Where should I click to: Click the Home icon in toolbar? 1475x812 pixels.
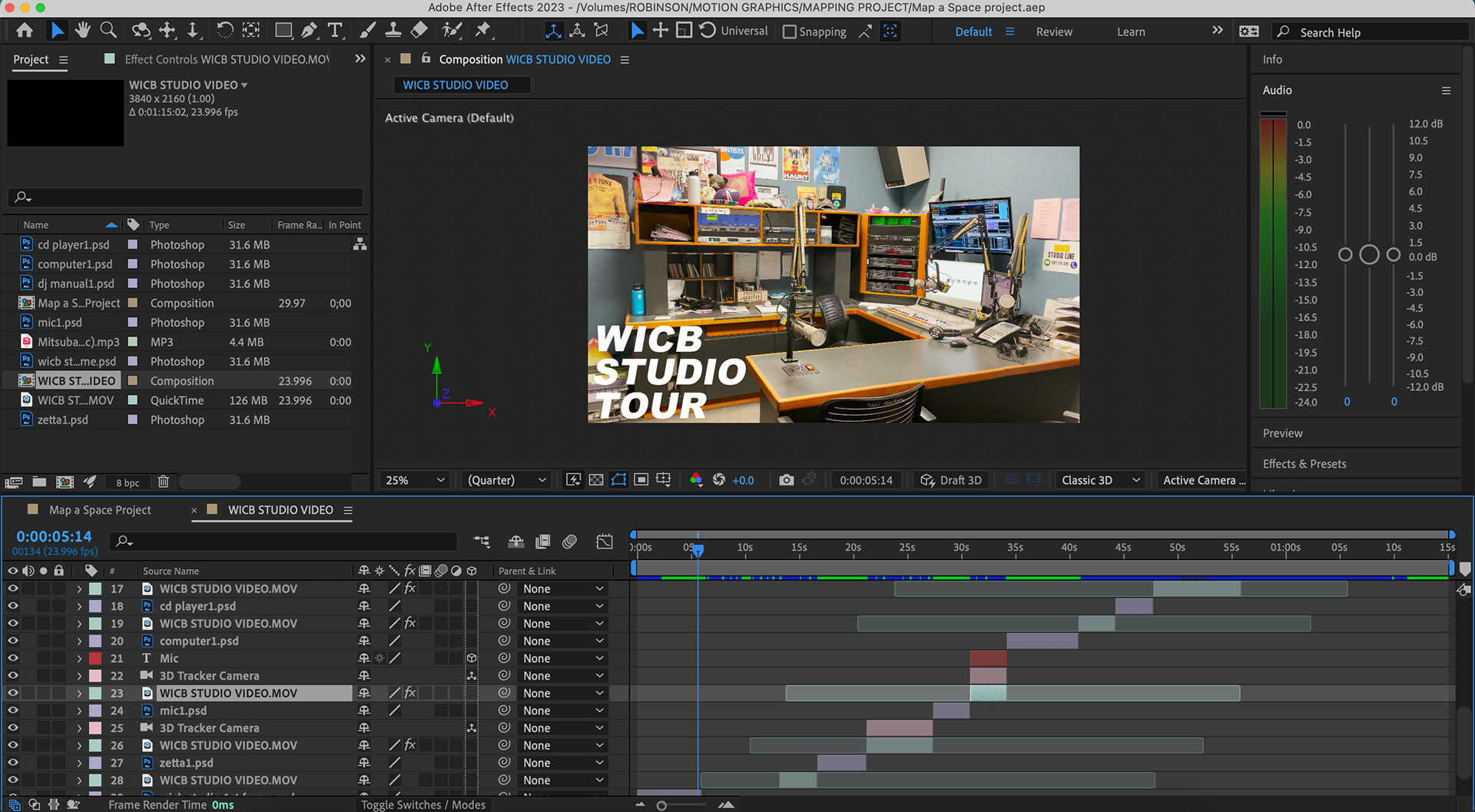pos(25,31)
